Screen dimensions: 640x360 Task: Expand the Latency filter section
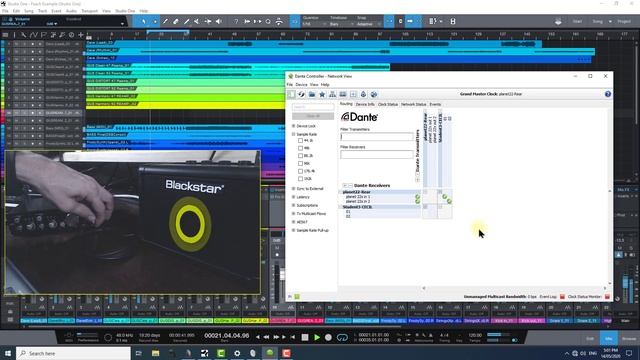point(293,197)
